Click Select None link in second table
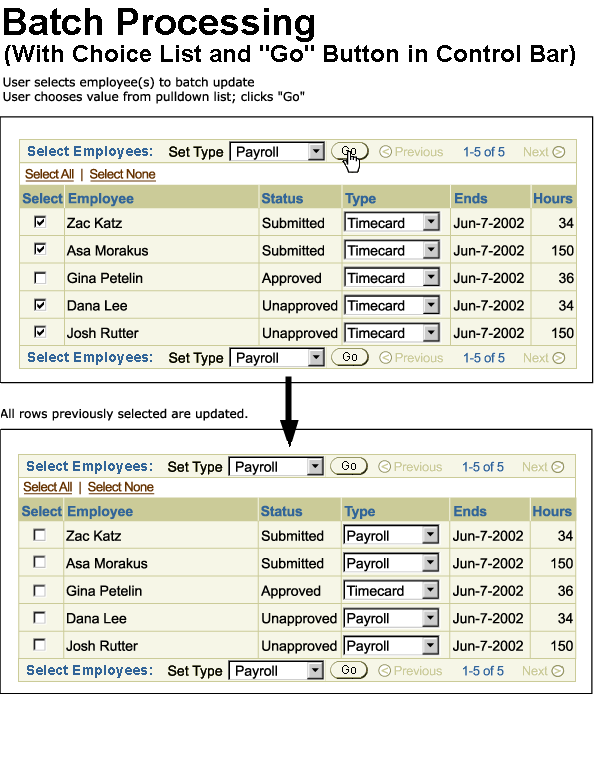The width and height of the screenshot is (598, 767). [121, 487]
